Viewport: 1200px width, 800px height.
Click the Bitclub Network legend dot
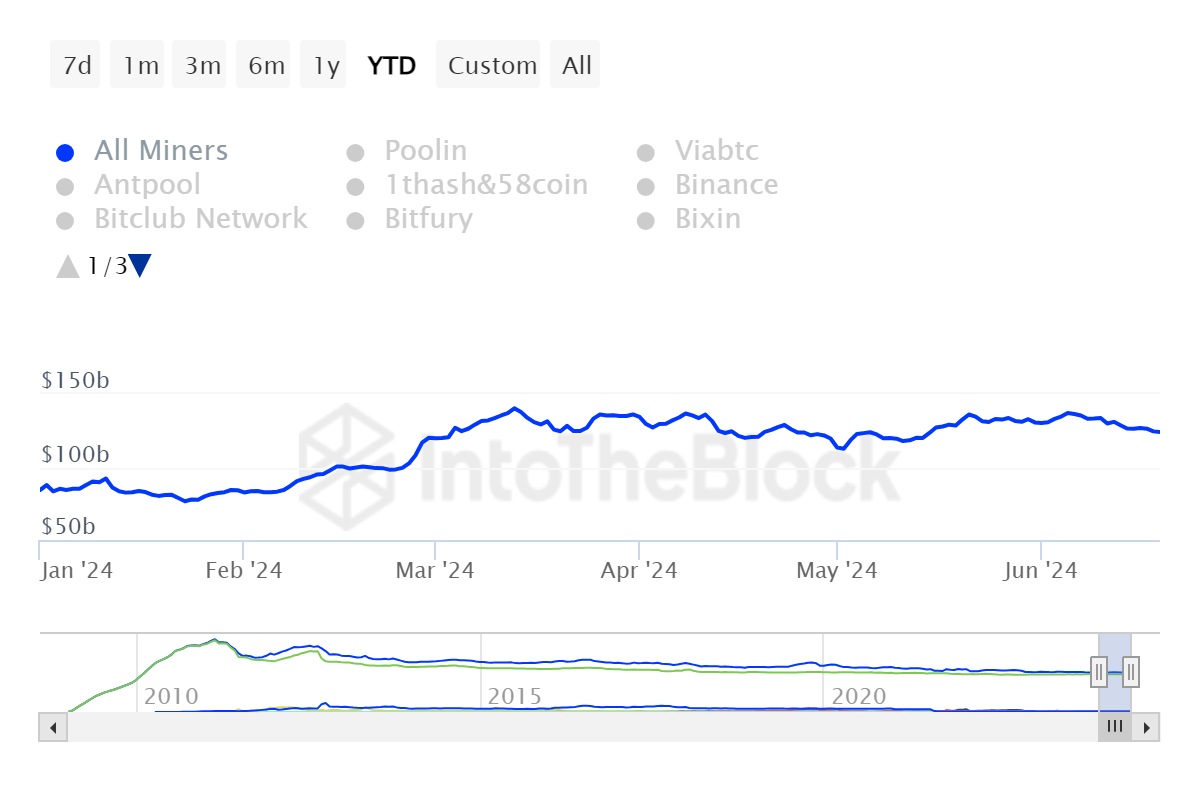tap(65, 221)
